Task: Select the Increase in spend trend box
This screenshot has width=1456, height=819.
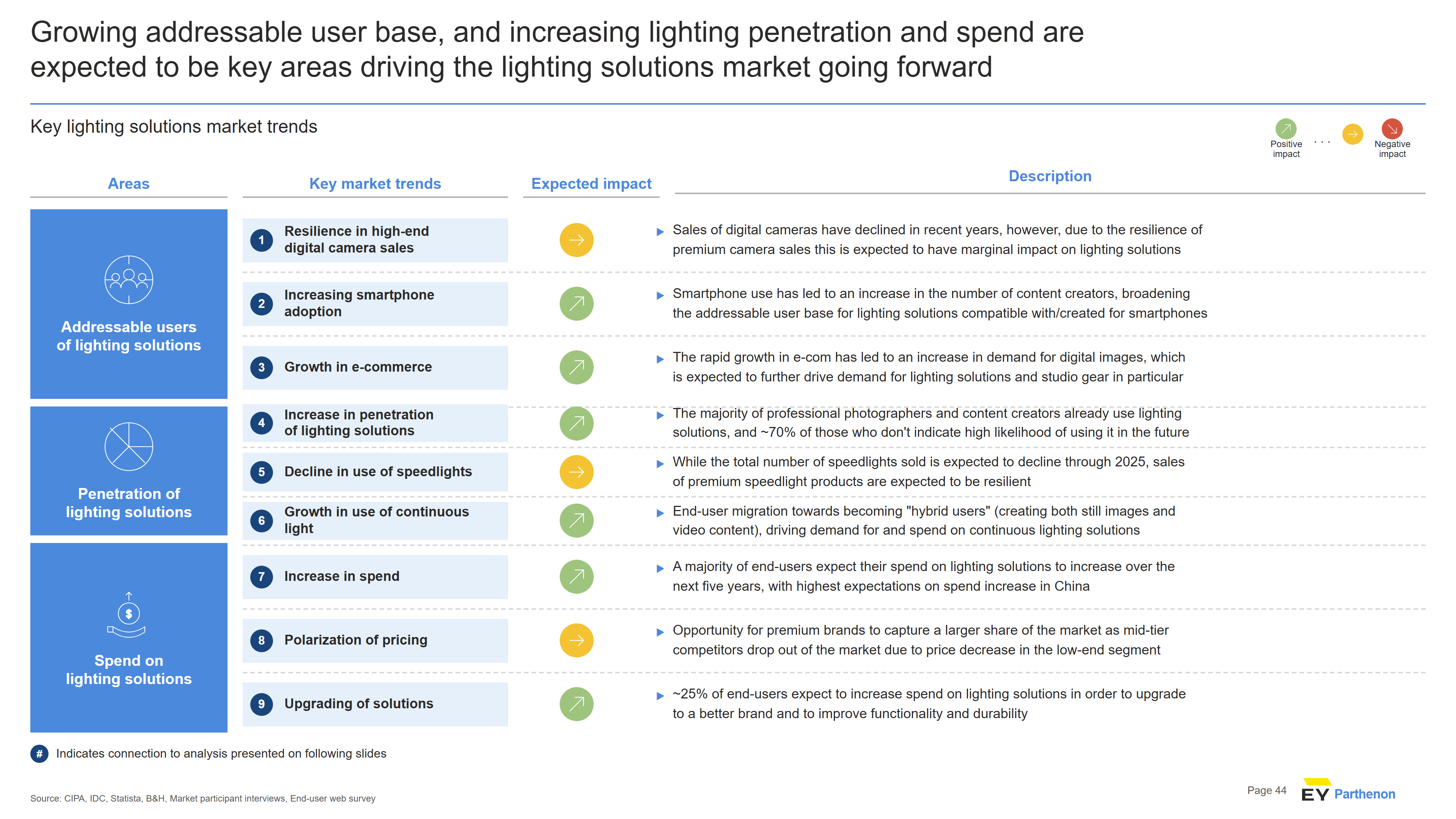Action: [375, 577]
